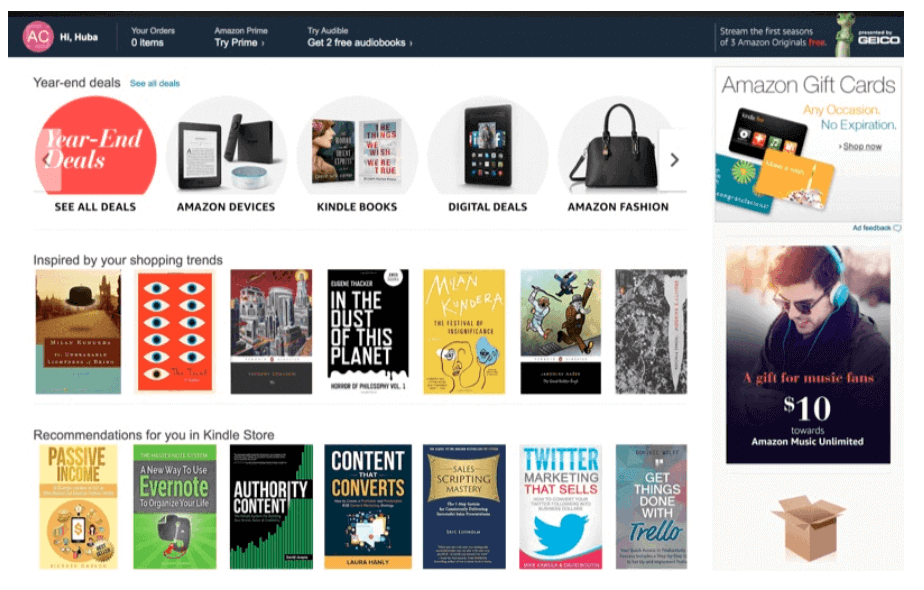
Task: Advance the deals carousel with the right chevron
Action: (675, 158)
